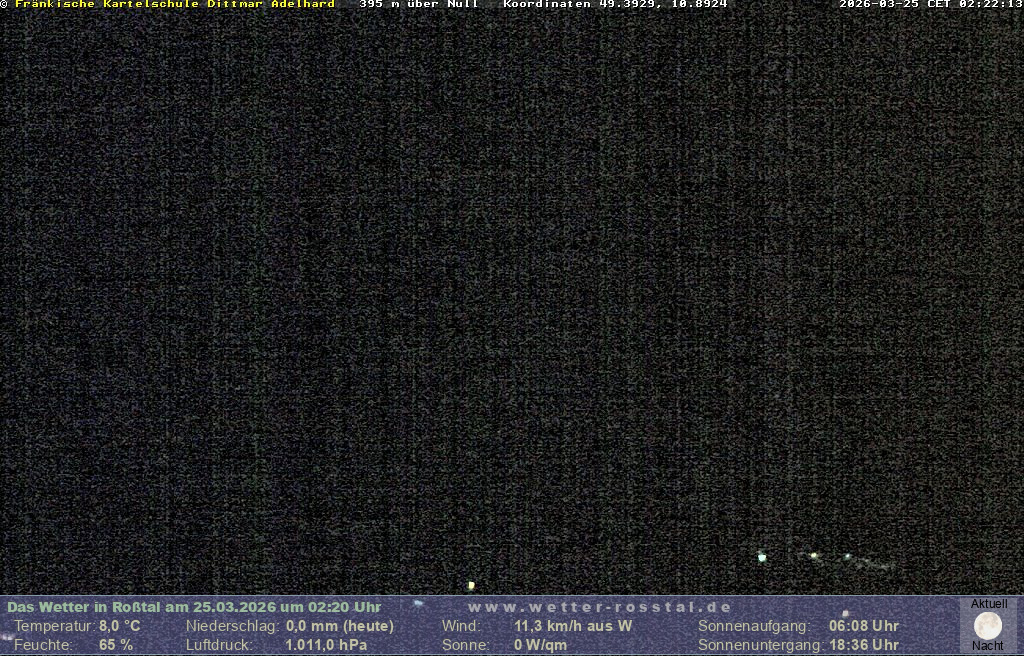The width and height of the screenshot is (1024, 656).
Task: Select the Luftdruck value 1.011,0 hPa
Action: pyautogui.click(x=326, y=645)
